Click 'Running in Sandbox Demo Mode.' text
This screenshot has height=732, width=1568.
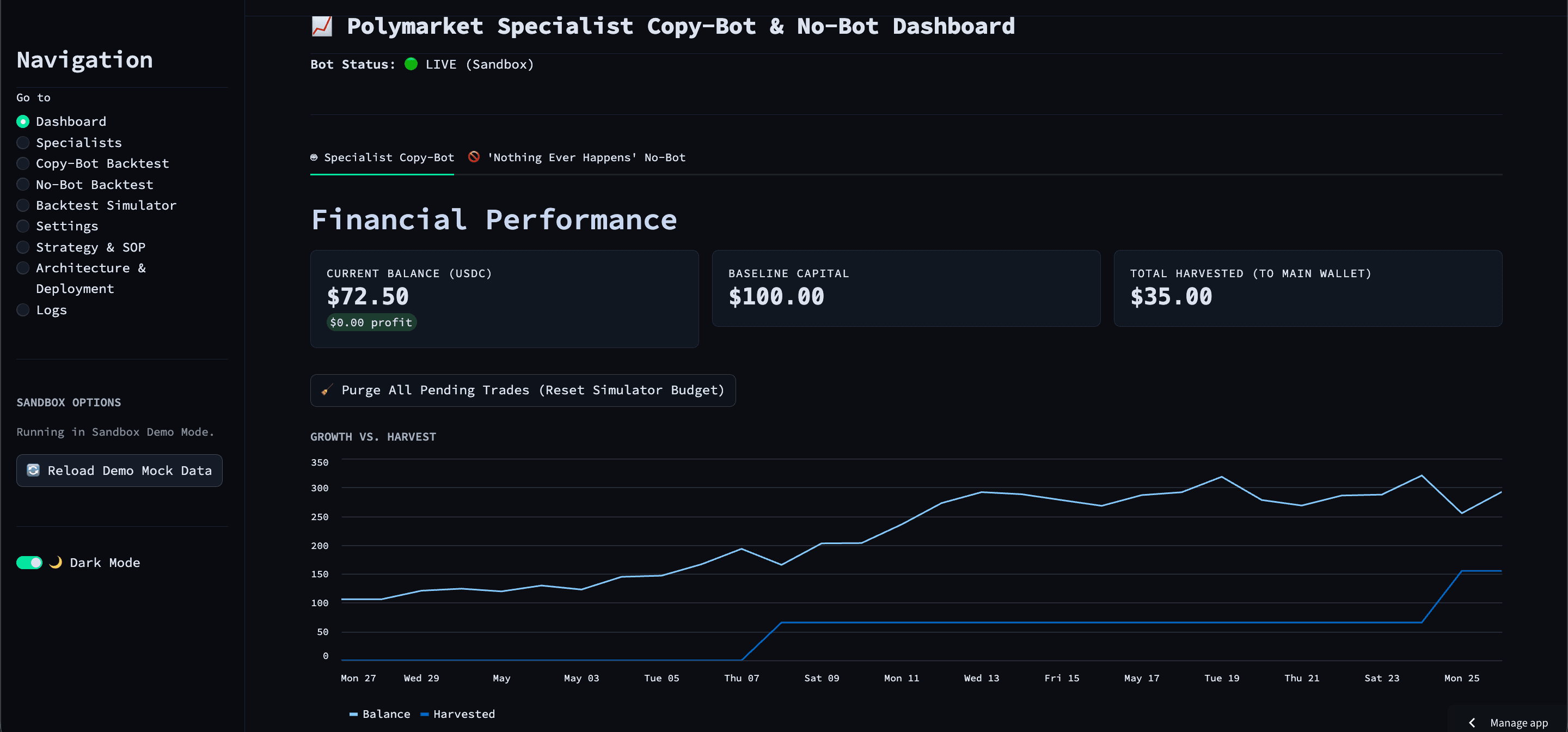tap(115, 432)
